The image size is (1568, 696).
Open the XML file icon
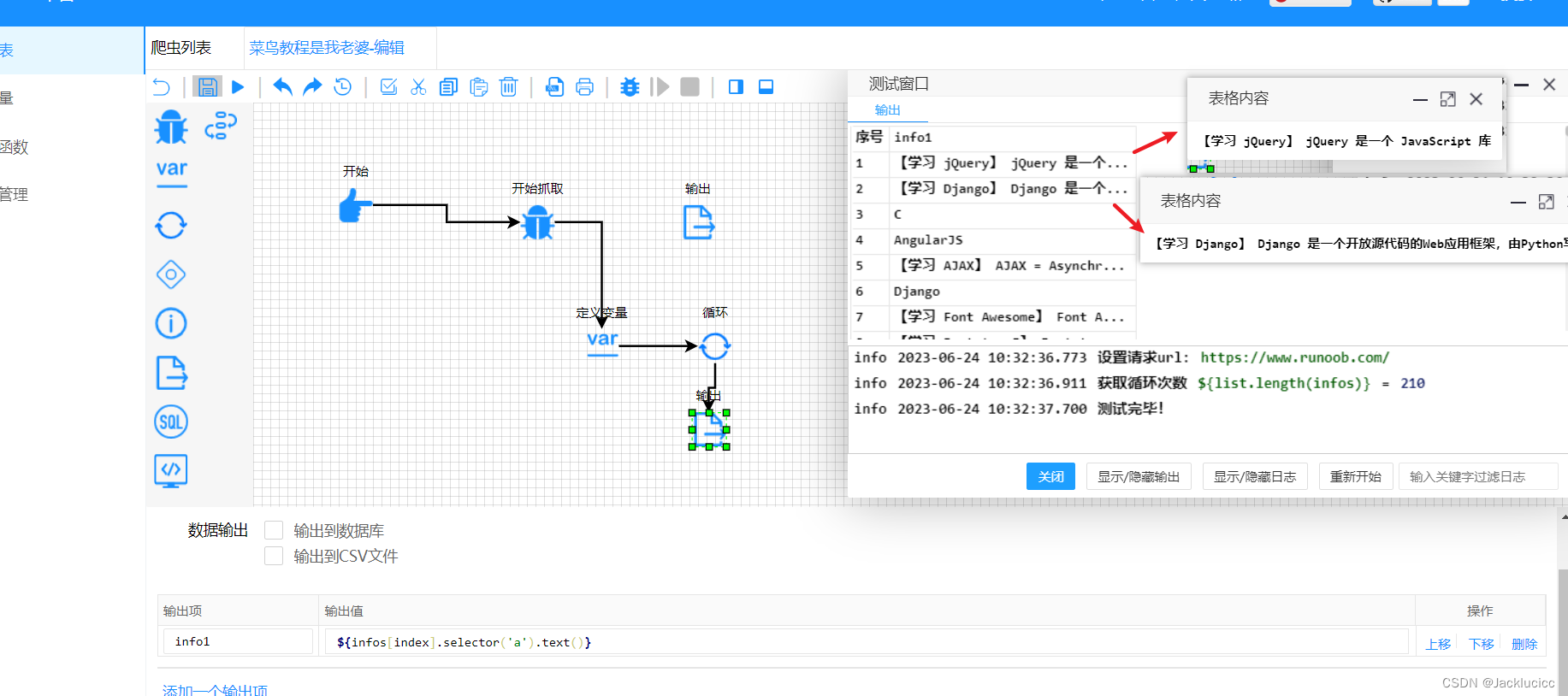coord(555,86)
